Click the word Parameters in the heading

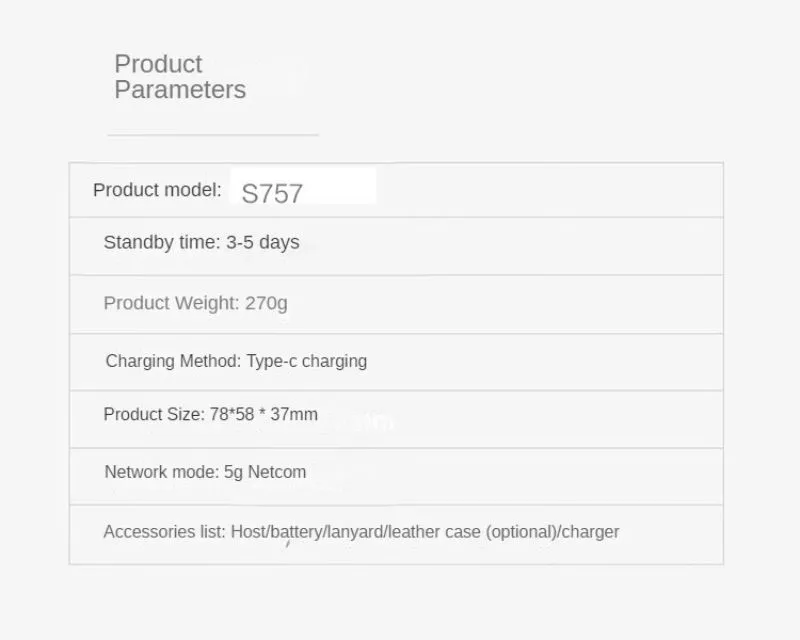[180, 90]
